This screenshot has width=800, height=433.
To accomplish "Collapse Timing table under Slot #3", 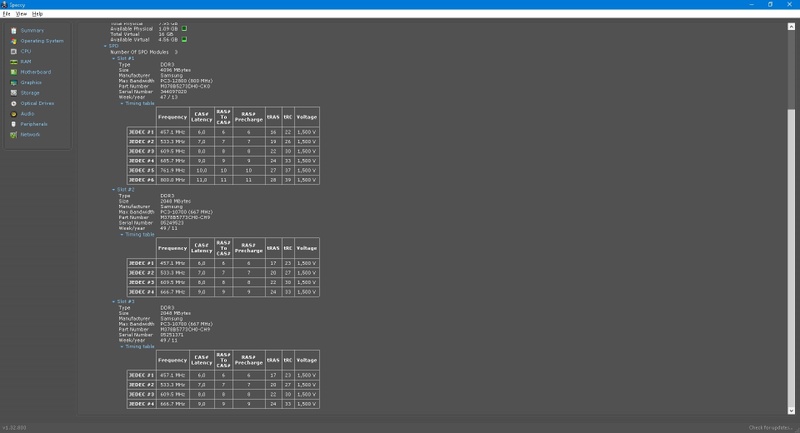I will pos(122,347).
